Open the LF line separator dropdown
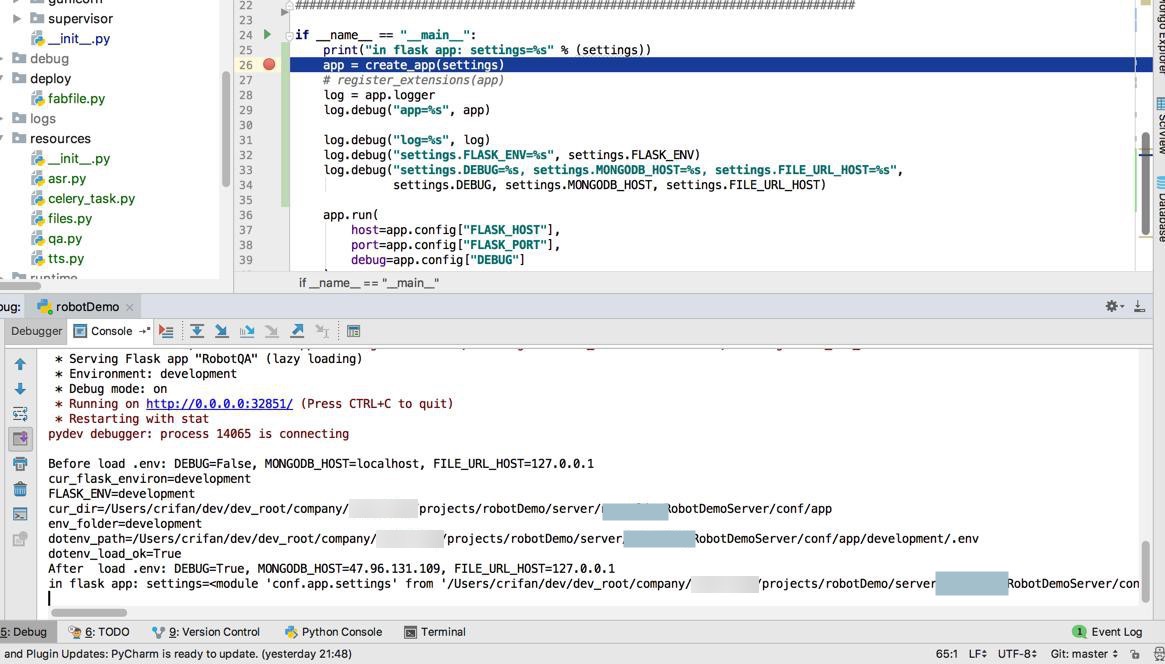The width and height of the screenshot is (1165, 664). (978, 654)
